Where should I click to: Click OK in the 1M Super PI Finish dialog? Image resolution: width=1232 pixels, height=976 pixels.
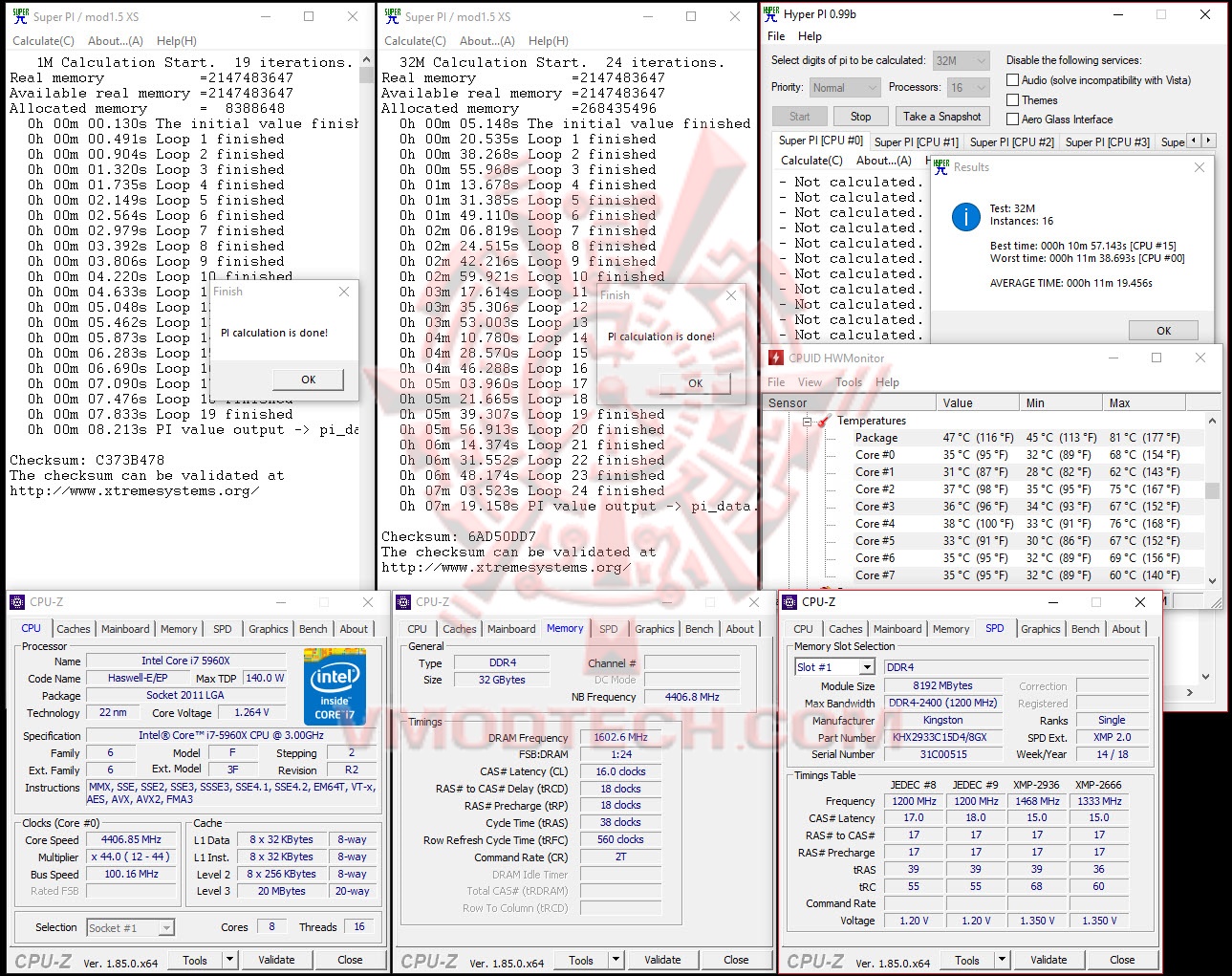[308, 380]
